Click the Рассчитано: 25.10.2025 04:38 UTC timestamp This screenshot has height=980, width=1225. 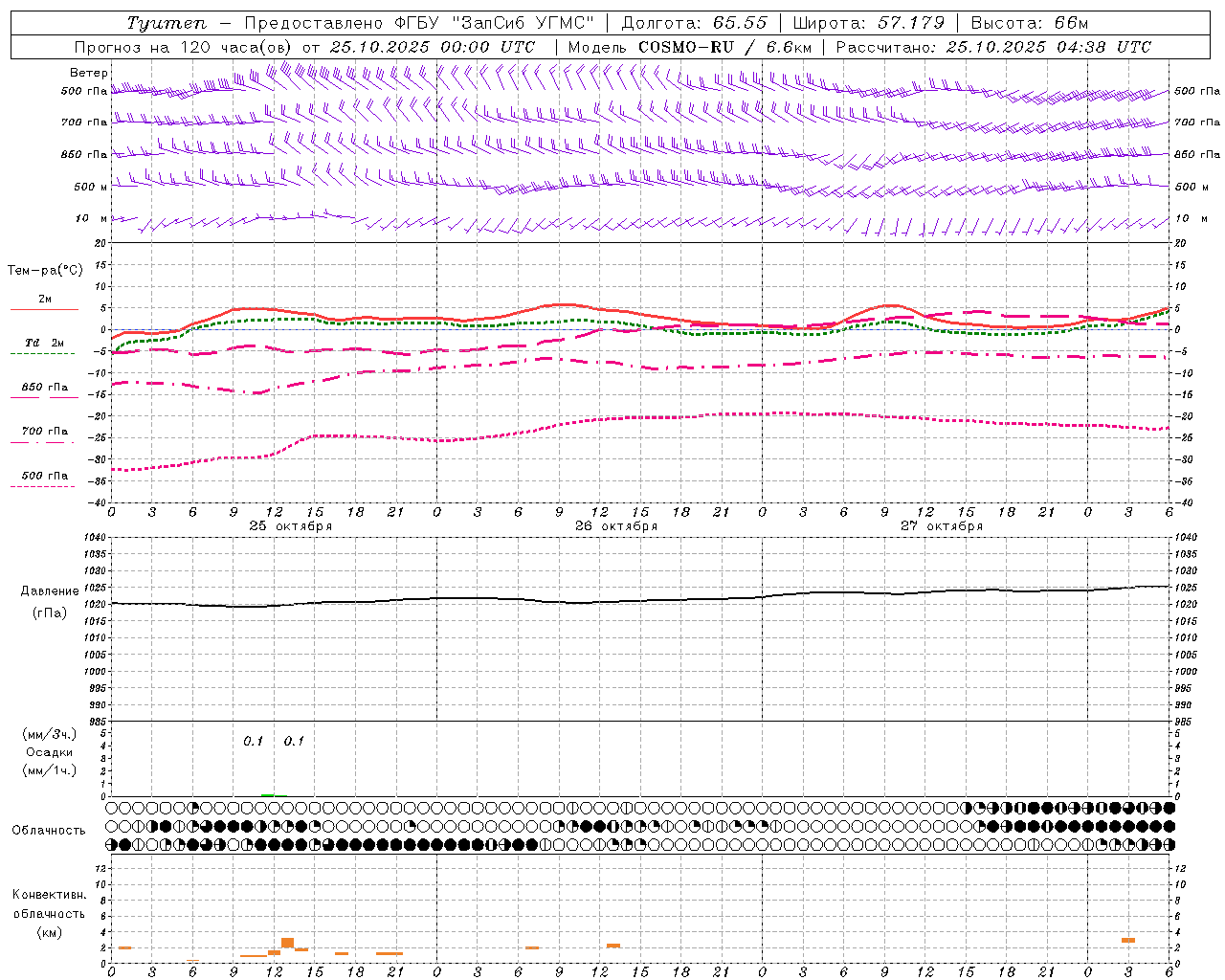pyautogui.click(x=993, y=47)
